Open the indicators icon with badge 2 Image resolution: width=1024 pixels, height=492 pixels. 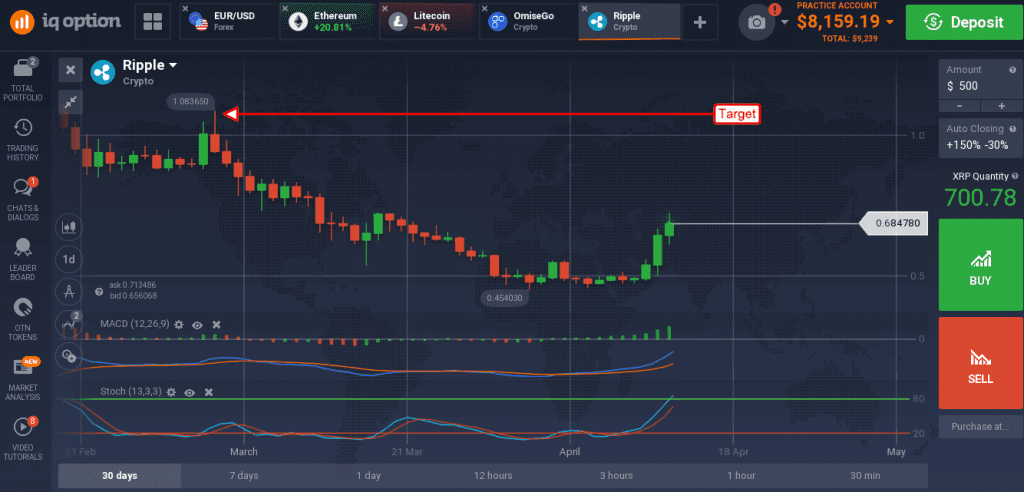coord(69,323)
